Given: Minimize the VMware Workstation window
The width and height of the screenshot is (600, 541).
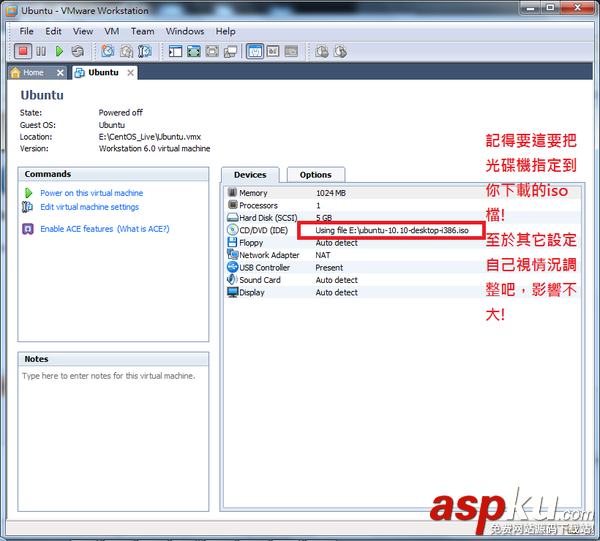Looking at the screenshot, I should 530,8.
